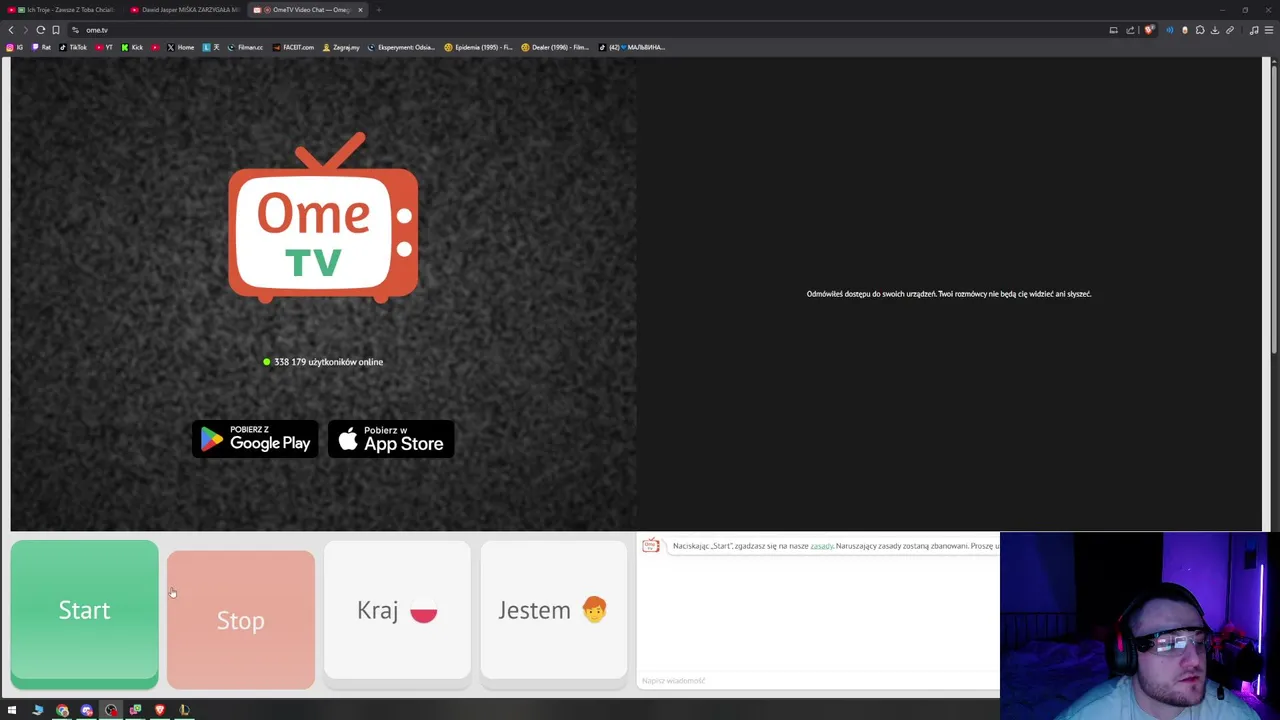
Task: Click the ome.tv address bar
Action: tap(590, 30)
